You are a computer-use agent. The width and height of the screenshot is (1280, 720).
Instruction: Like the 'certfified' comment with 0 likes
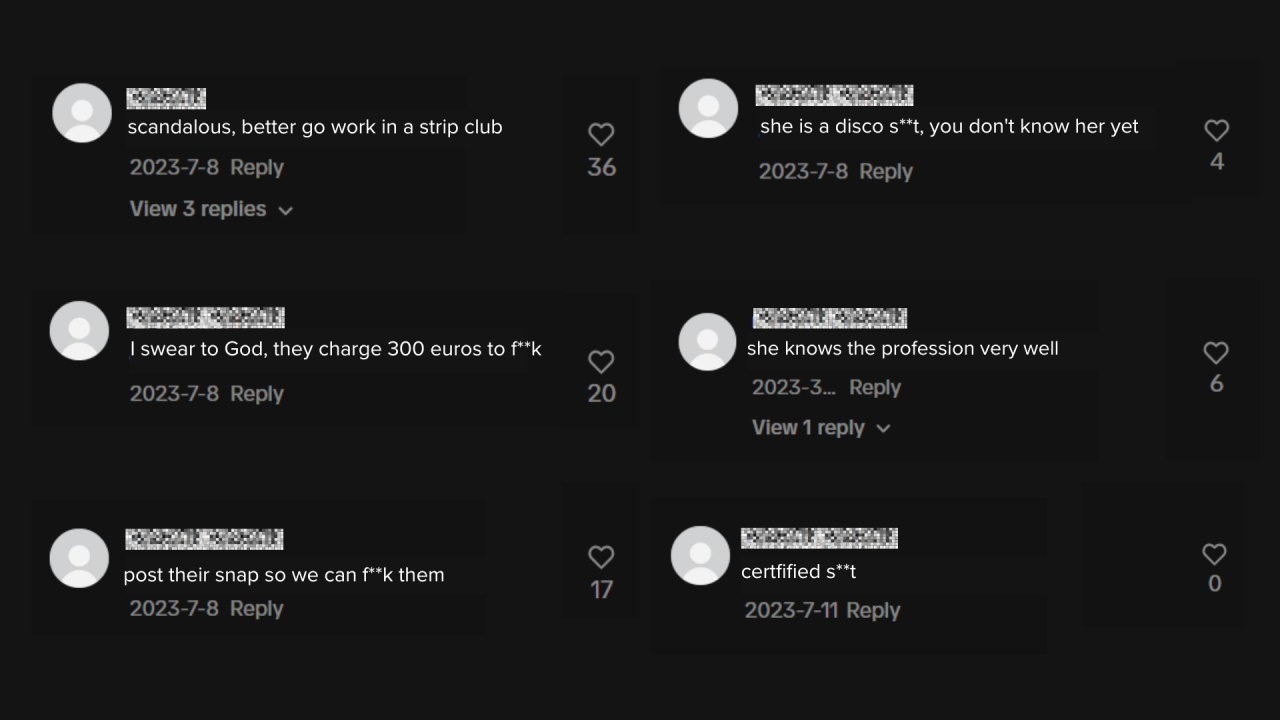coord(1214,554)
